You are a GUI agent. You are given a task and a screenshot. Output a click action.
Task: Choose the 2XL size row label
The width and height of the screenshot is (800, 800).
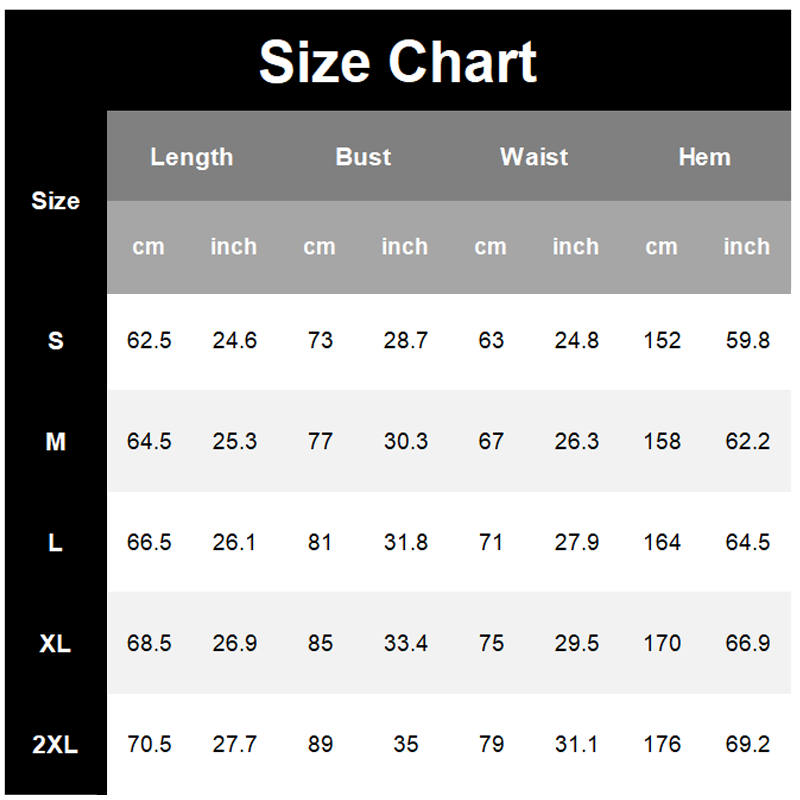click(x=55, y=745)
